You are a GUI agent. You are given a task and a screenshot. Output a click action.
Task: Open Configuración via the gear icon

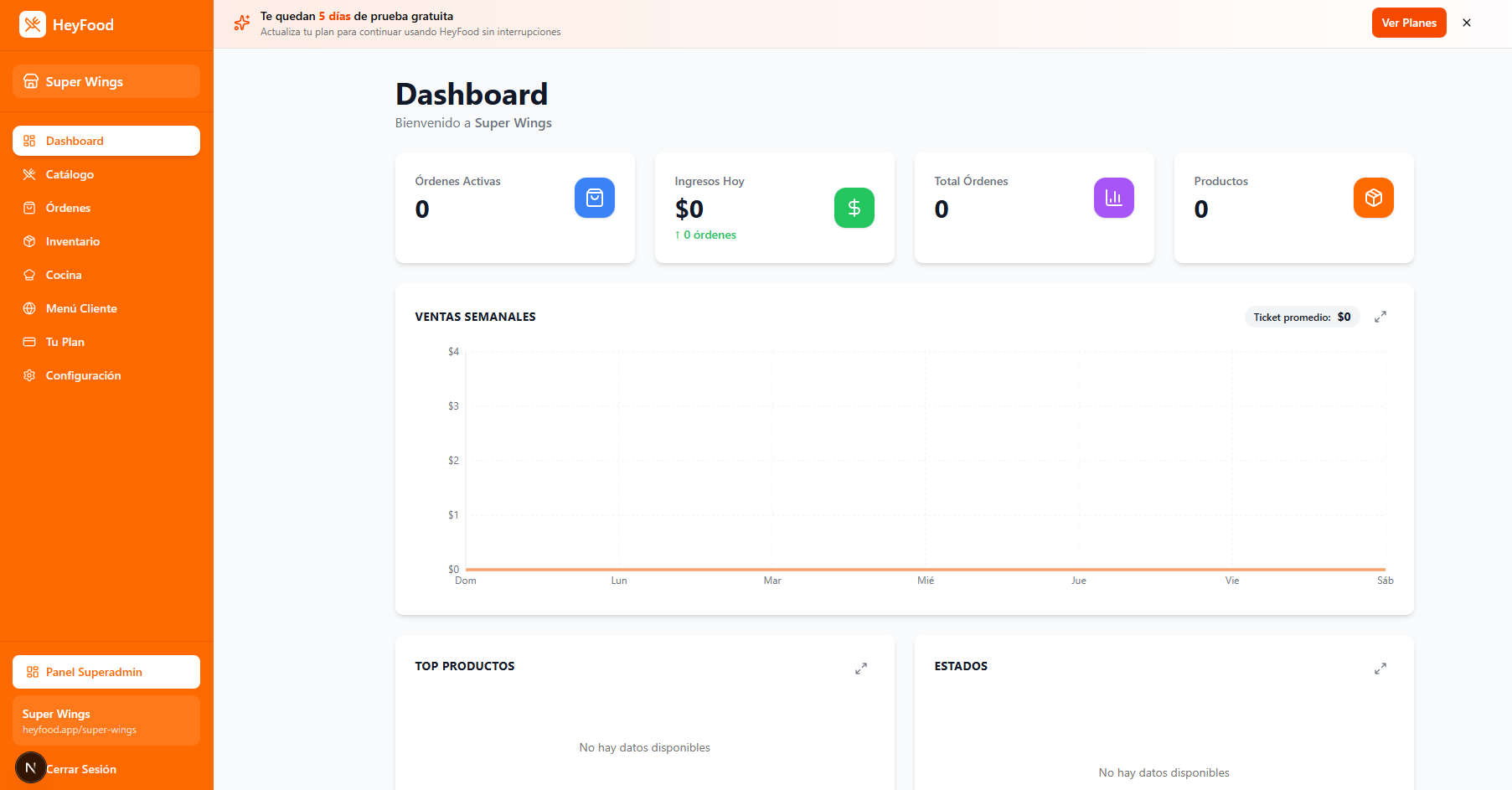[29, 375]
